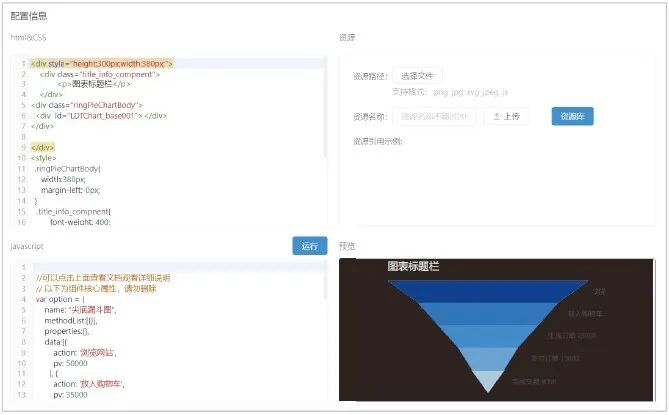Click the .title_info_compnent CSS selector line

point(73,212)
